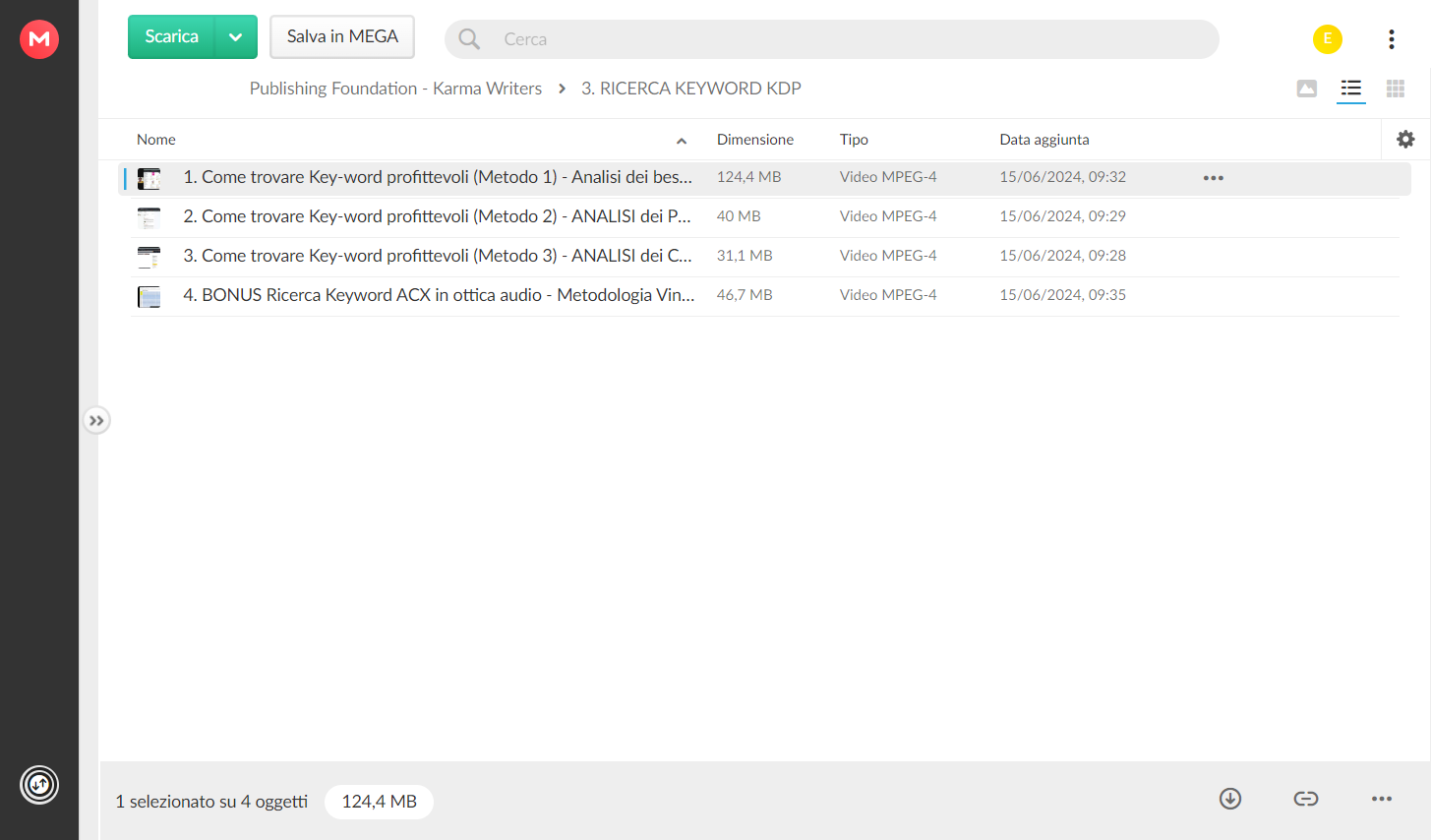Switch to image gallery view icon
The image size is (1431, 840).
1307,89
